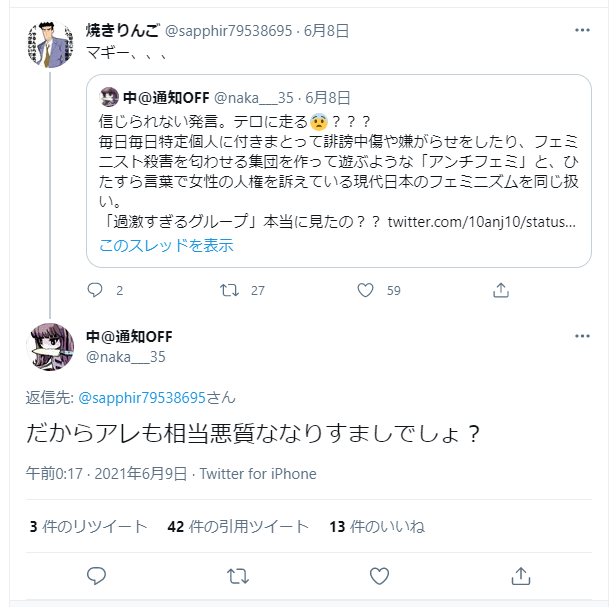Retweet the main tweet at bottom
The height and width of the screenshot is (607, 613).
point(238,576)
